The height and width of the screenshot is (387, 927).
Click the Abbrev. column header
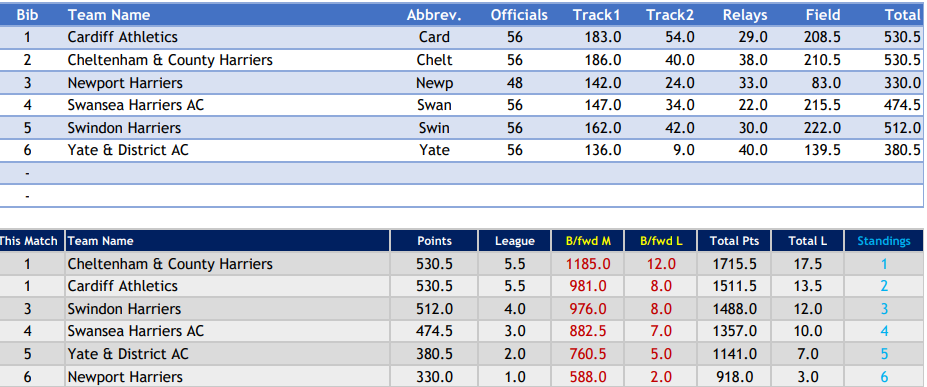tap(433, 15)
